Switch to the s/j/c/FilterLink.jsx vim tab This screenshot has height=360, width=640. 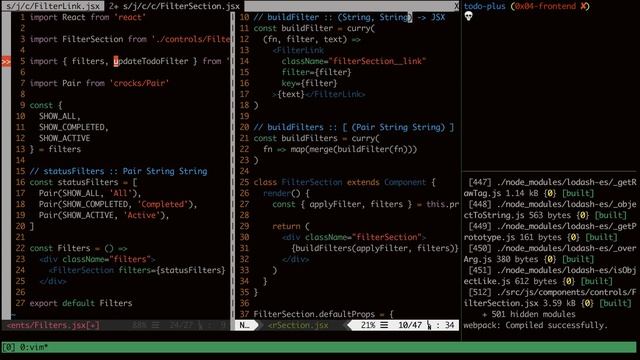52,6
